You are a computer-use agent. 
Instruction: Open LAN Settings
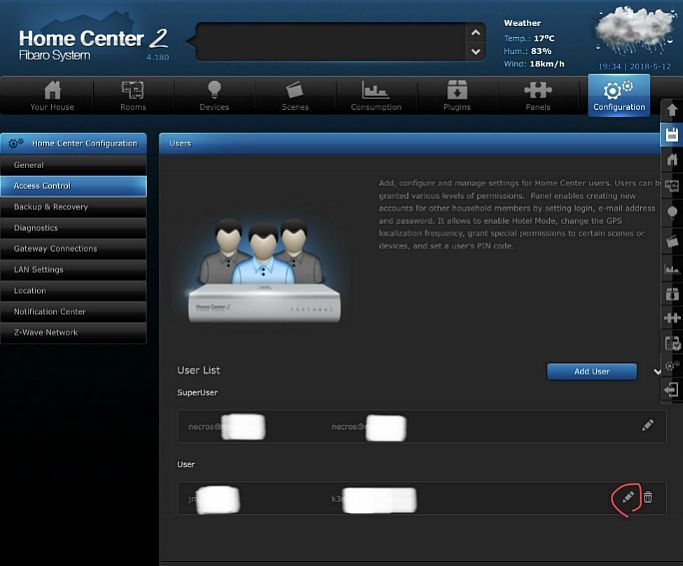73,270
